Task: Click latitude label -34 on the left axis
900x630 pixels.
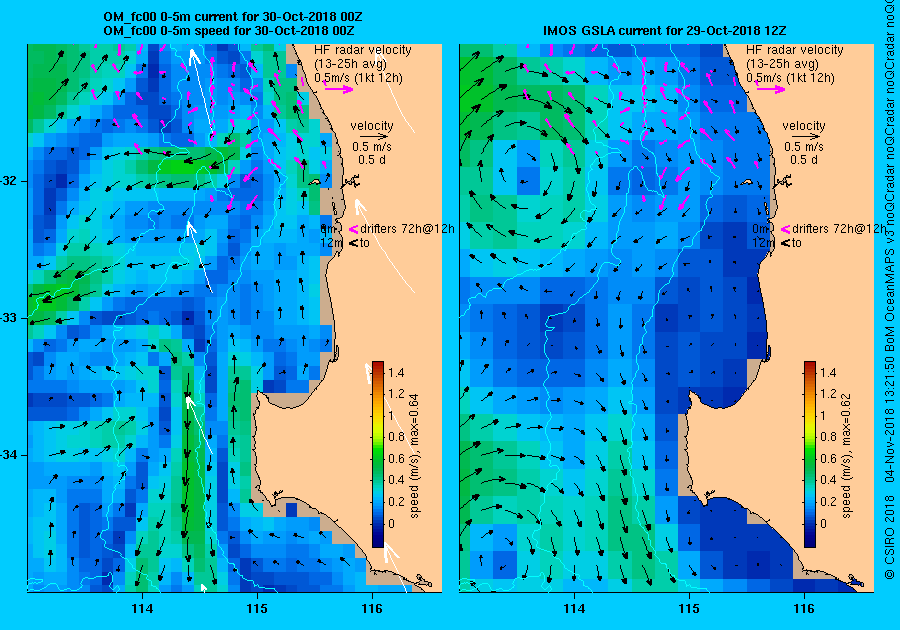Action: (10, 455)
